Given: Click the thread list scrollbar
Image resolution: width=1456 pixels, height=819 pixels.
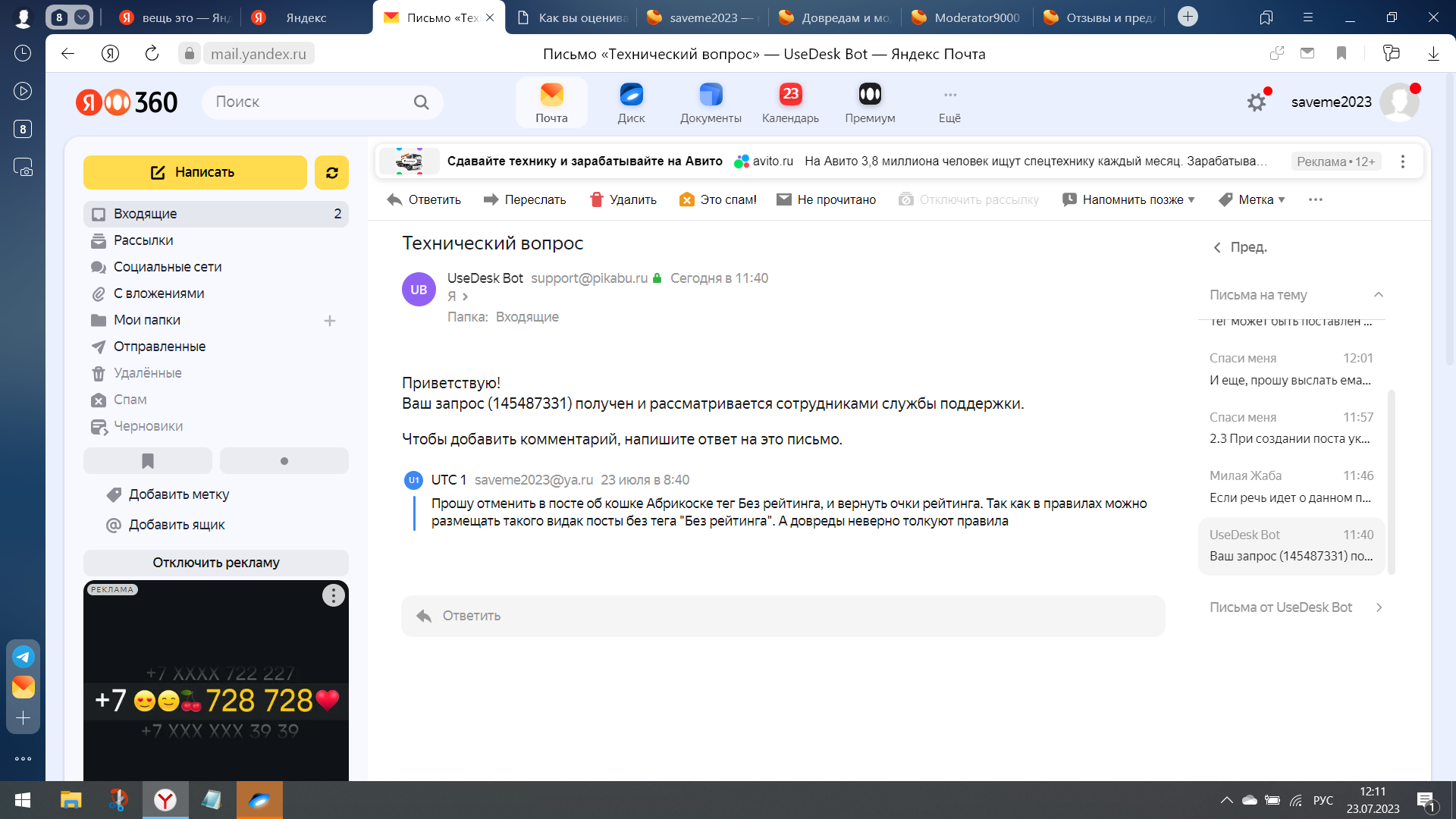Looking at the screenshot, I should (x=1391, y=482).
